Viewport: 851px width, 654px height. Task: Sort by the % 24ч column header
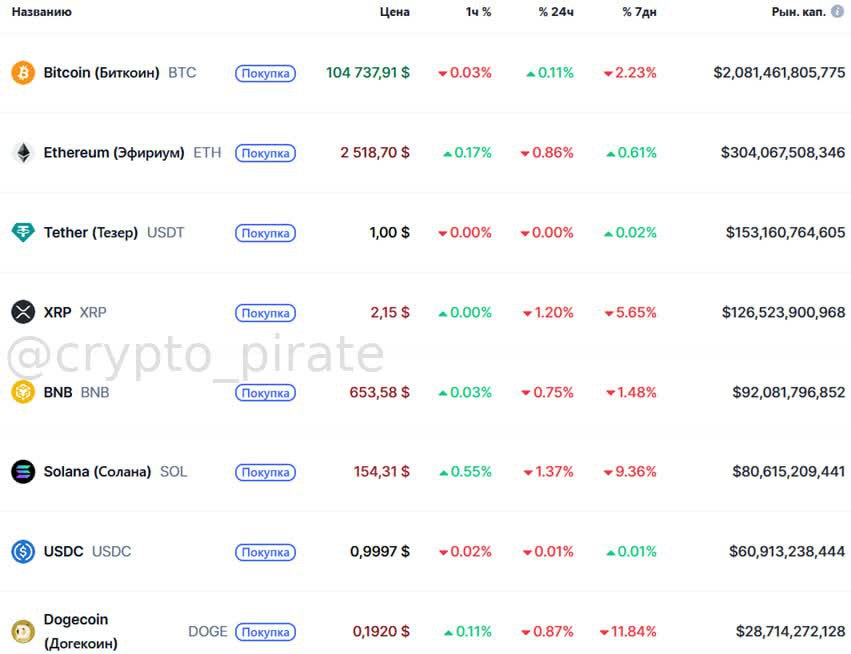(556, 12)
